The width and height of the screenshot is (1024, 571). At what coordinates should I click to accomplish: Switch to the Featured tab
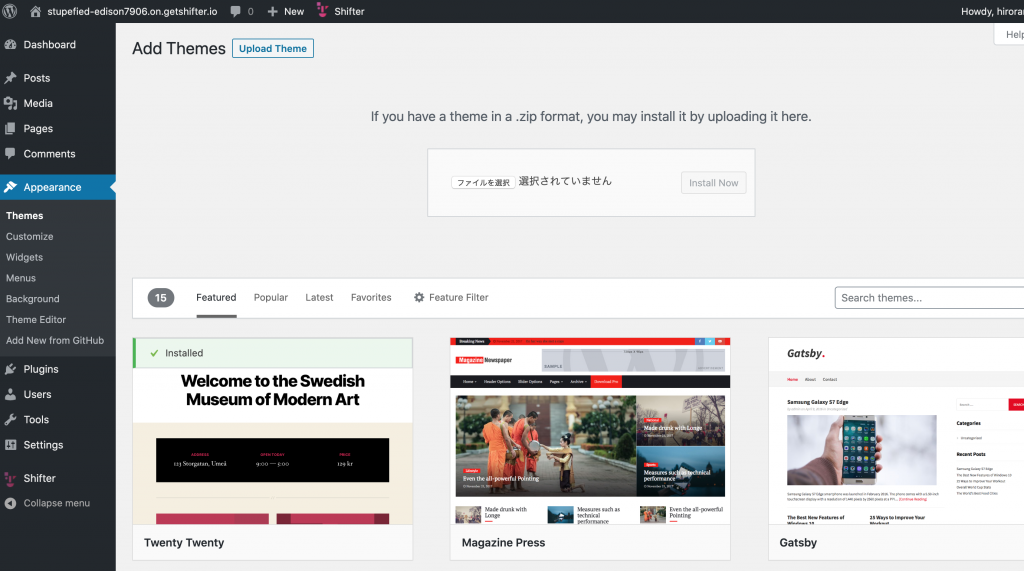216,297
